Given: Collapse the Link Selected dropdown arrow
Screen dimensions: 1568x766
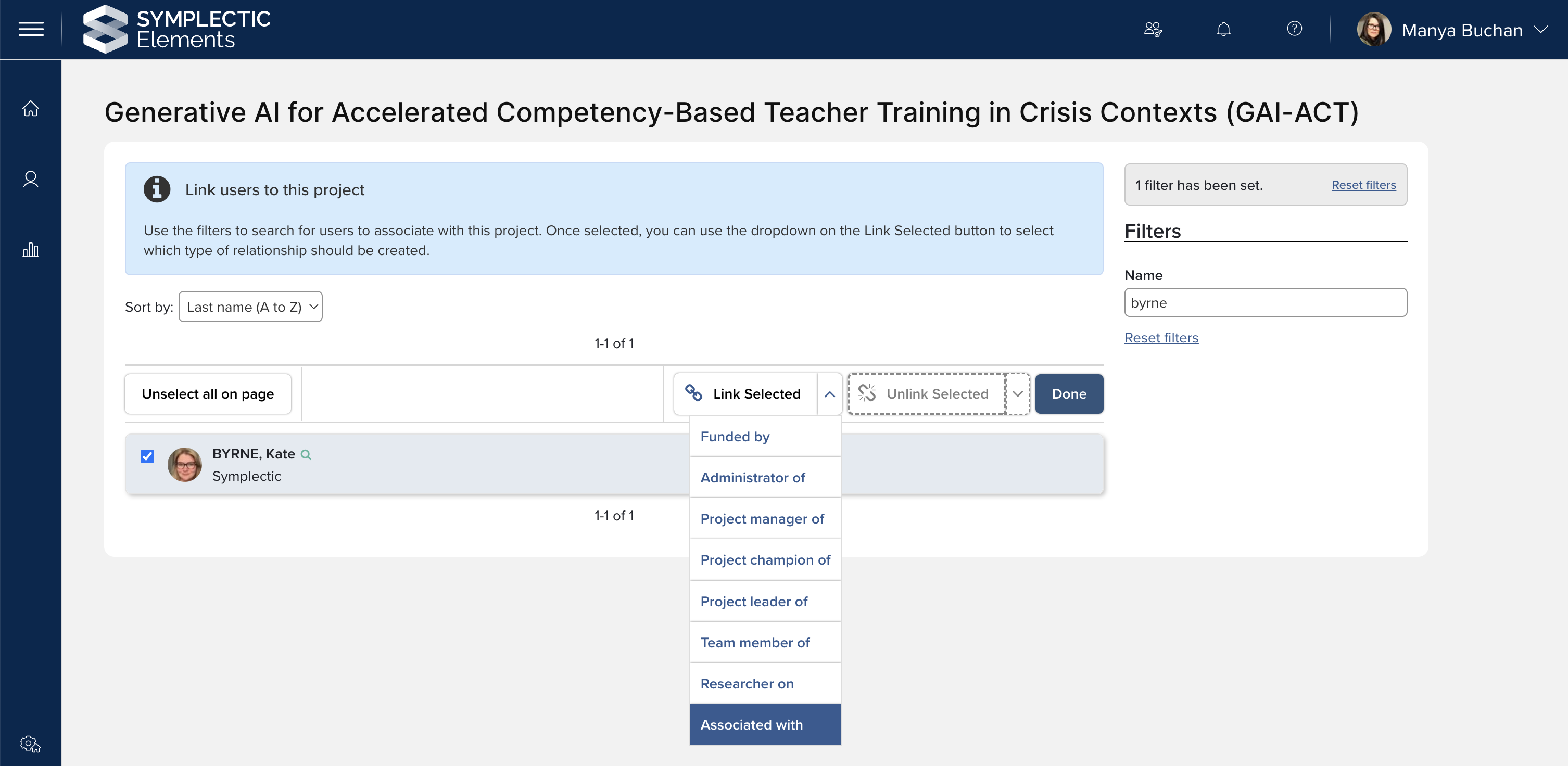Looking at the screenshot, I should [829, 394].
